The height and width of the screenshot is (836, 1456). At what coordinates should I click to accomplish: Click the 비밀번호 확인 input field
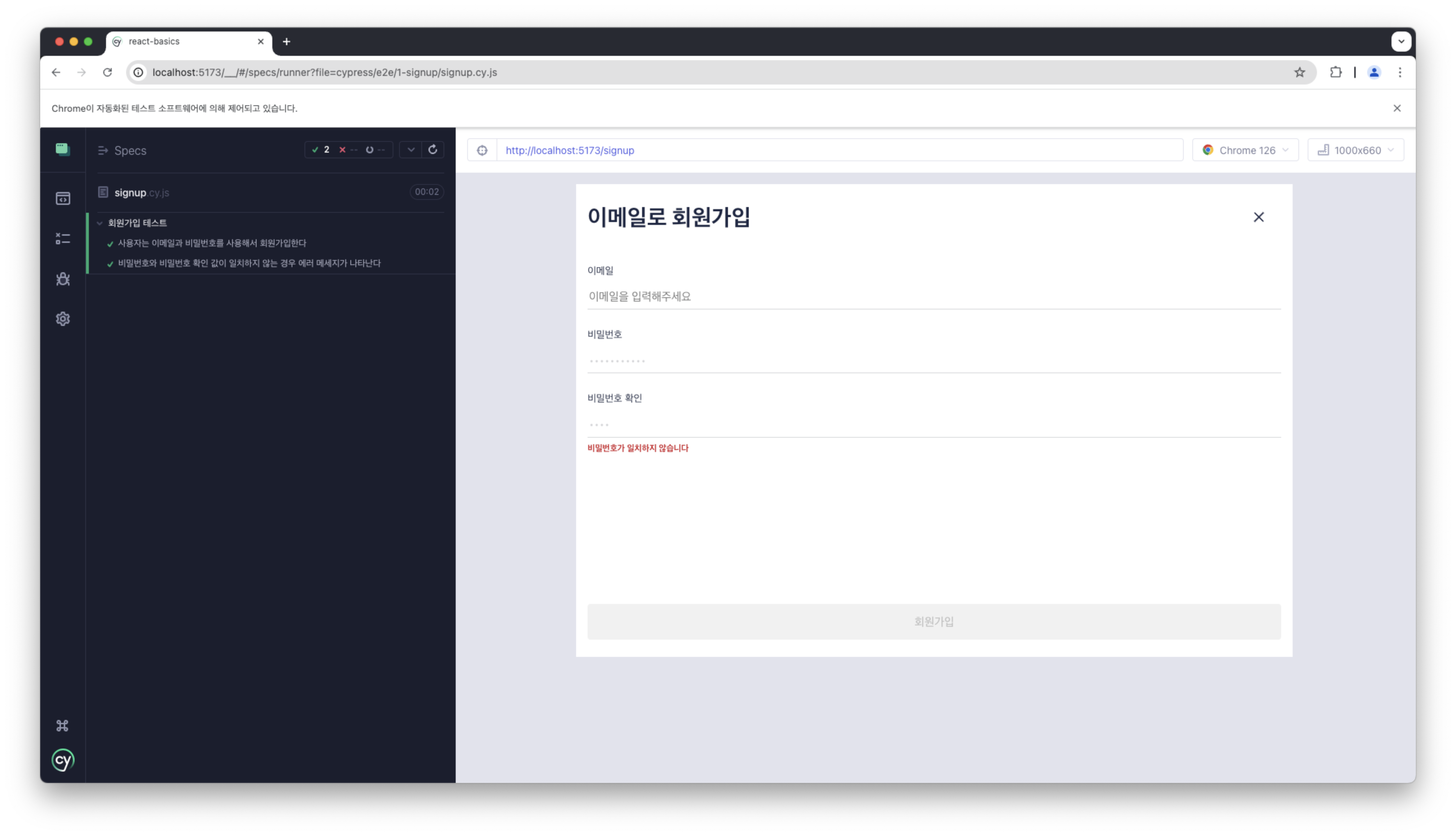click(x=934, y=424)
